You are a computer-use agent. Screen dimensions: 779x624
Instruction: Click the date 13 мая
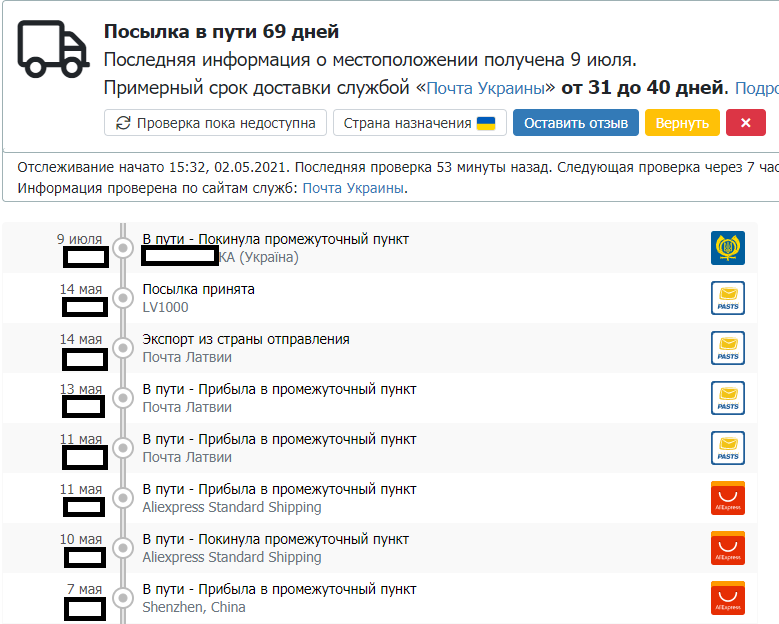coord(81,389)
